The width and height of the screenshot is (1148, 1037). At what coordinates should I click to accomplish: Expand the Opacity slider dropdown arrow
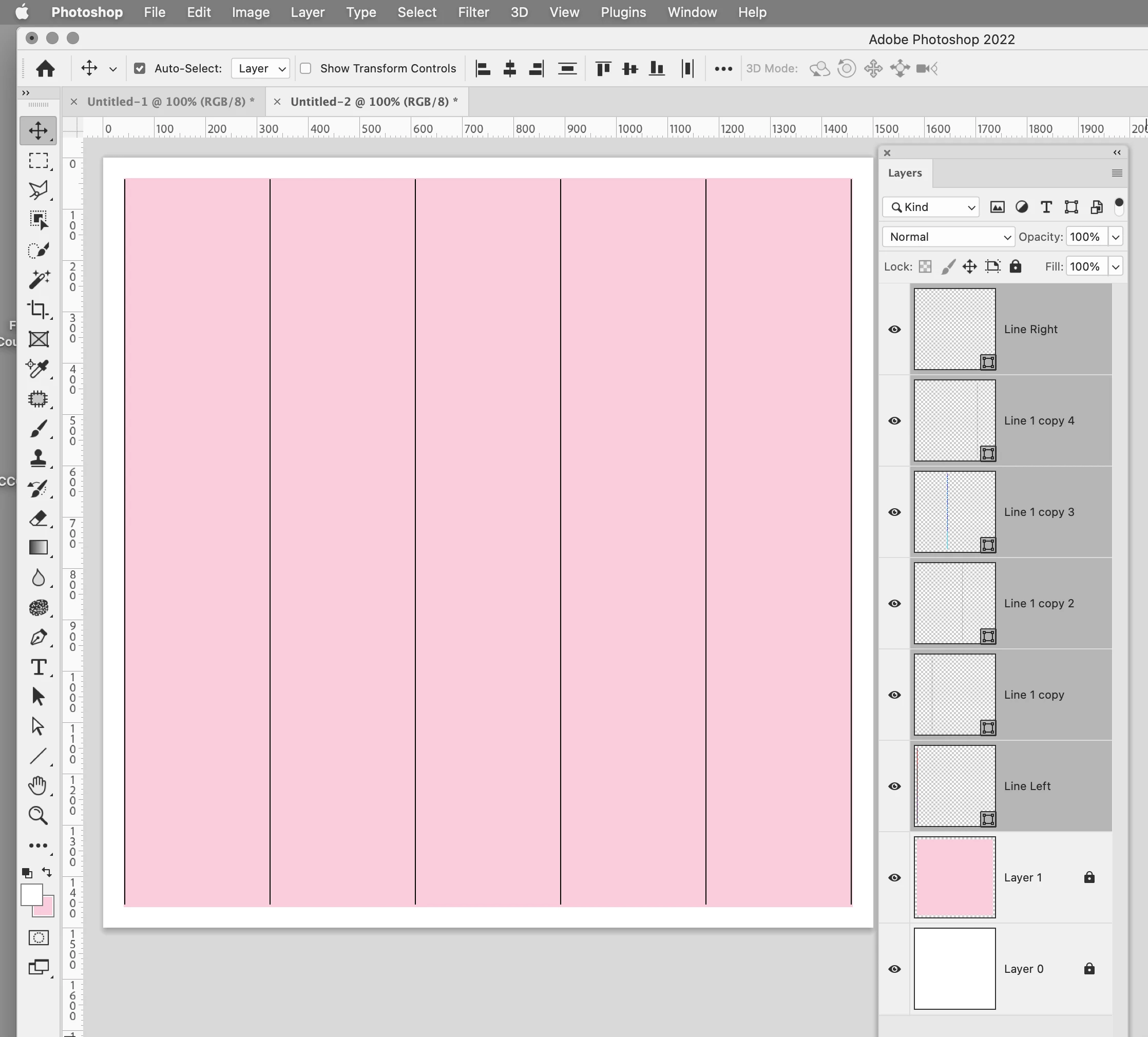coord(1116,237)
